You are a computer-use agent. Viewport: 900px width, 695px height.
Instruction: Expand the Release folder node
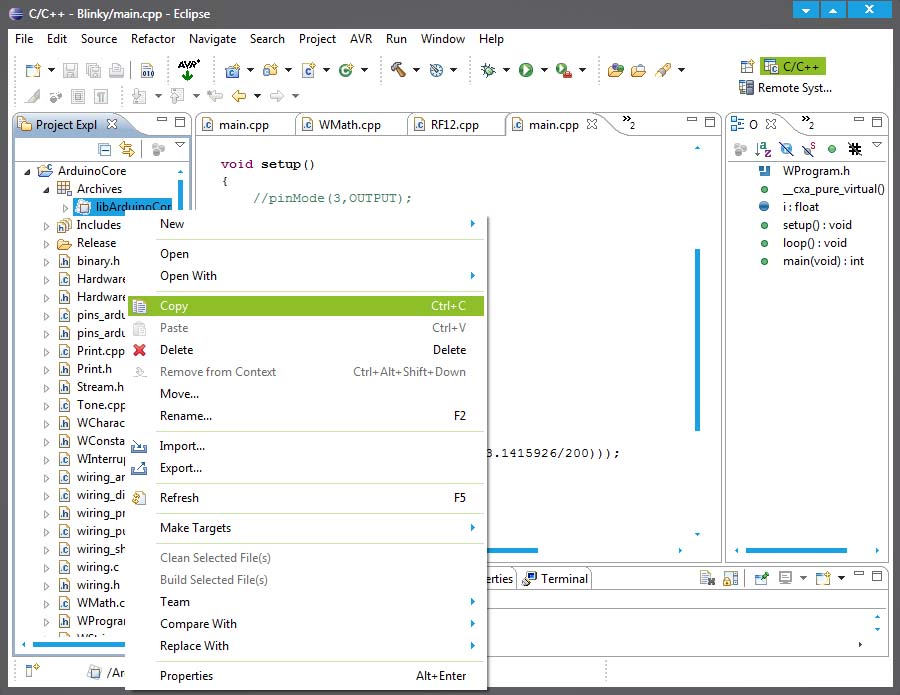tap(46, 244)
